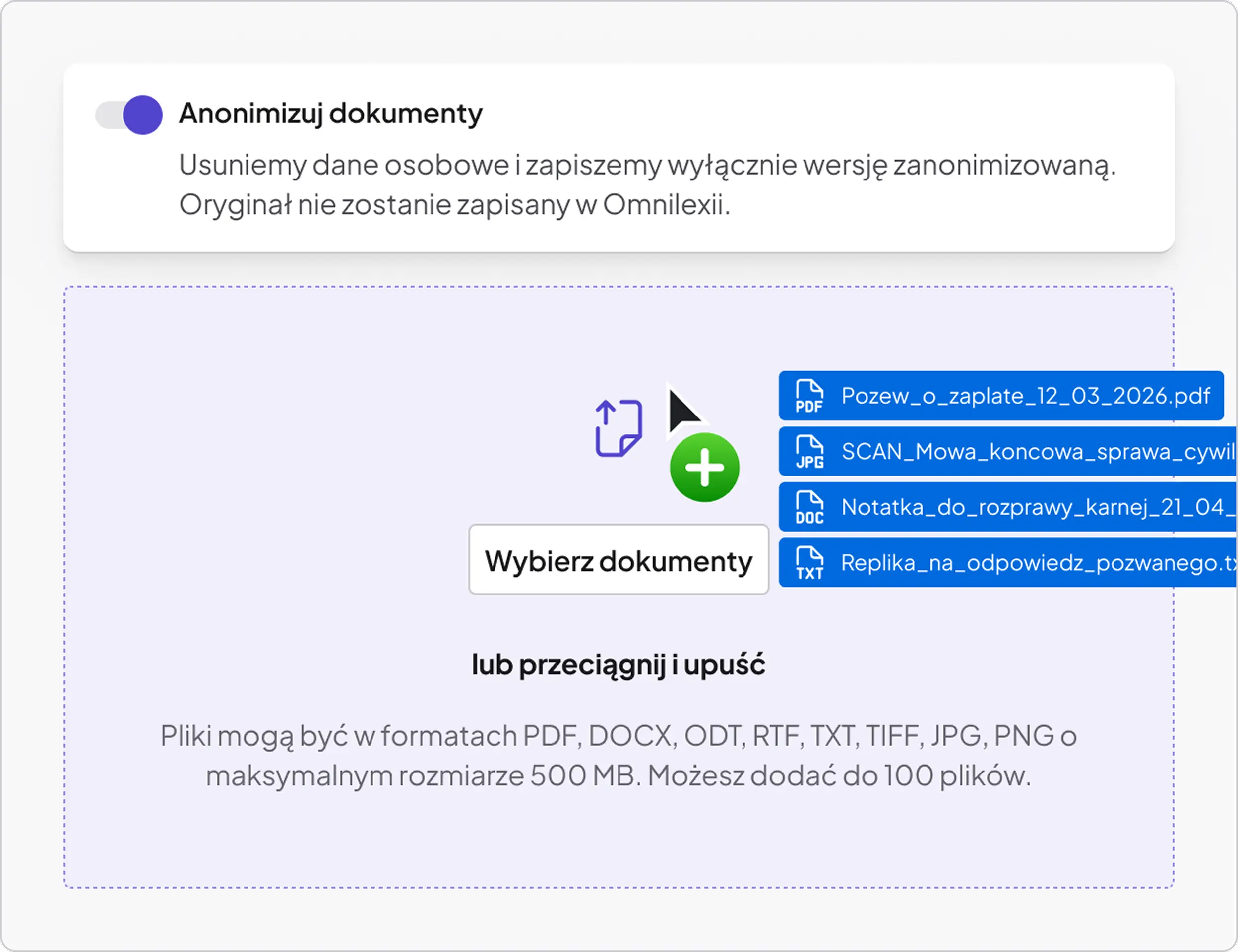
Task: Click the 'Anonimizuj dokumenty' label text
Action: point(330,114)
